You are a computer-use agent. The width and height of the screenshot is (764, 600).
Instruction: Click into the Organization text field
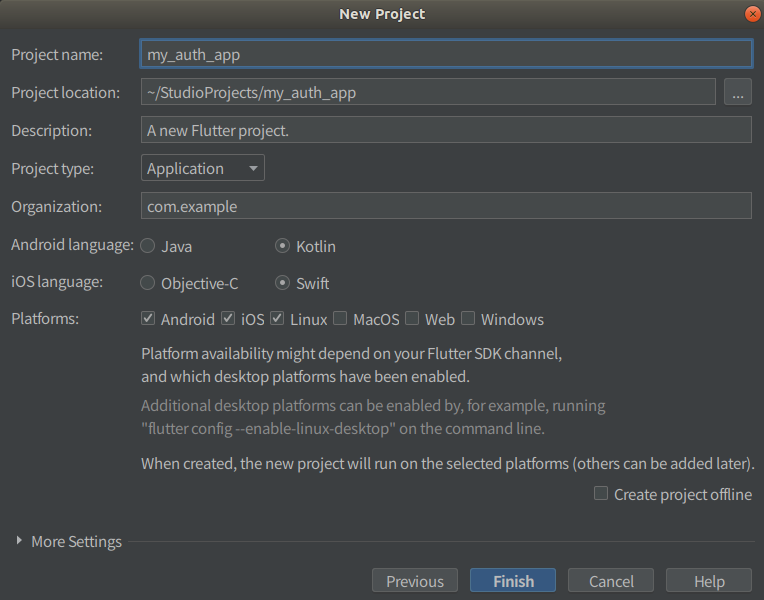[446, 206]
